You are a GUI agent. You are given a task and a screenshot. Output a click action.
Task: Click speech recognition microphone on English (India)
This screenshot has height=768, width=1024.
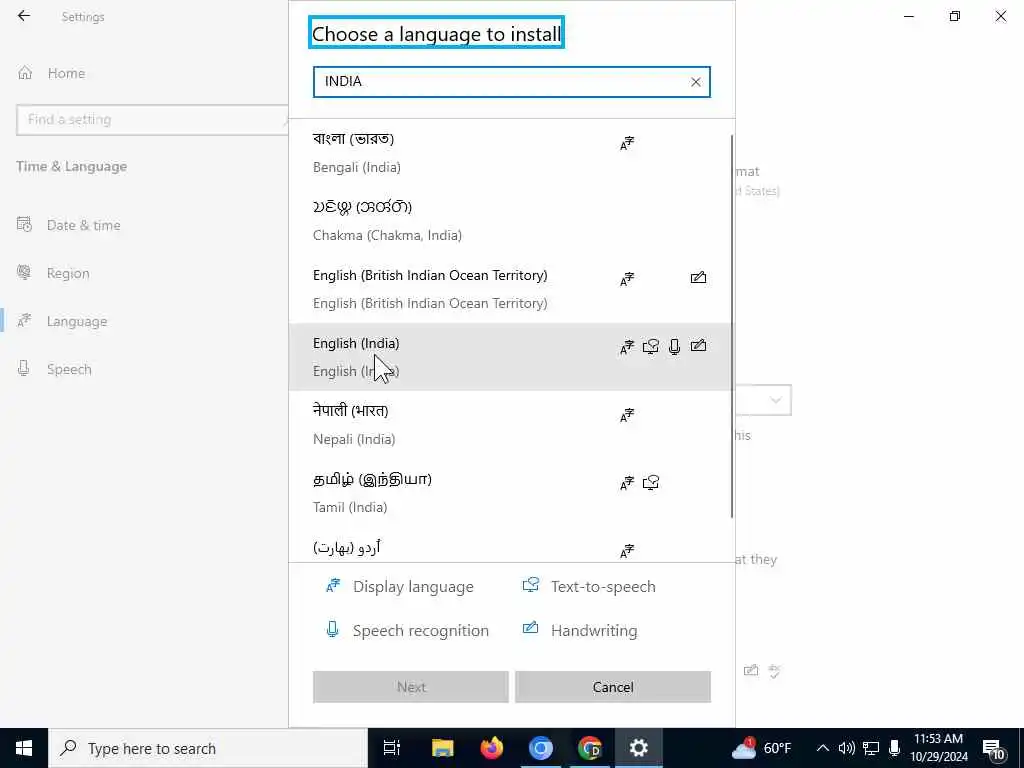(675, 347)
